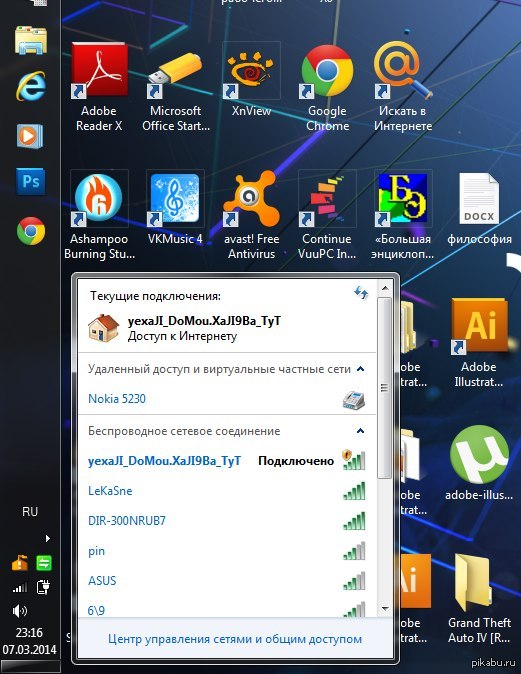Click the network signal tray icon
521x674 pixels.
19,587
